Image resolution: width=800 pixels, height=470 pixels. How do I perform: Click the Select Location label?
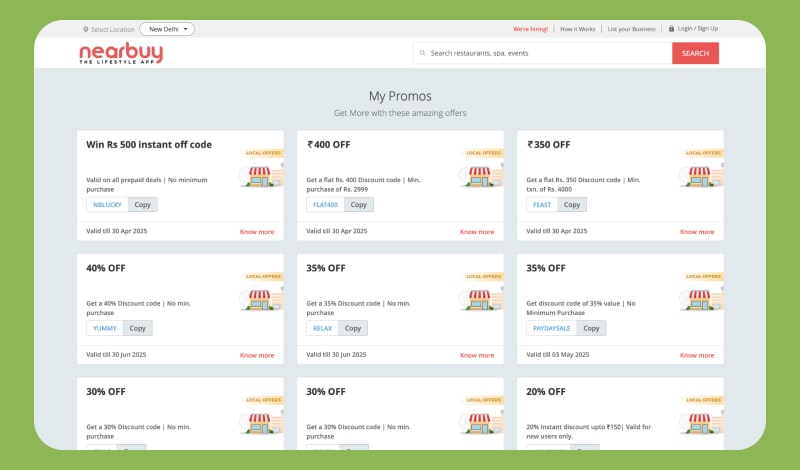tap(113, 30)
